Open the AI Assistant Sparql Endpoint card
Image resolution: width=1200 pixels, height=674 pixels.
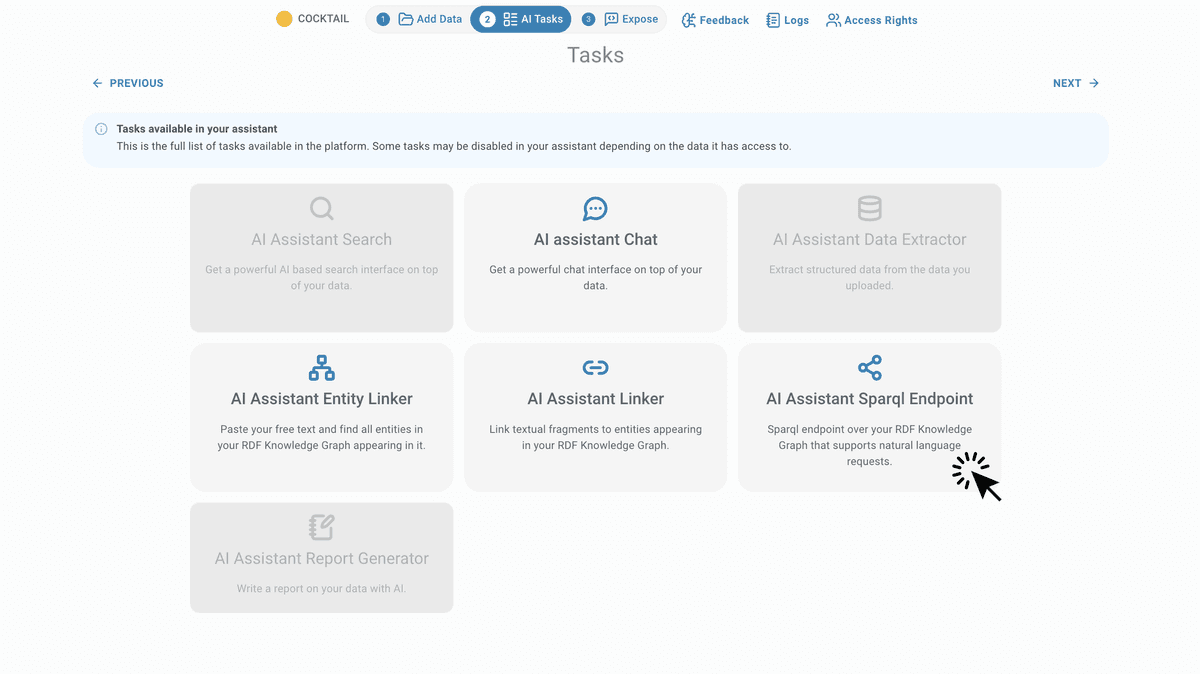coord(870,417)
